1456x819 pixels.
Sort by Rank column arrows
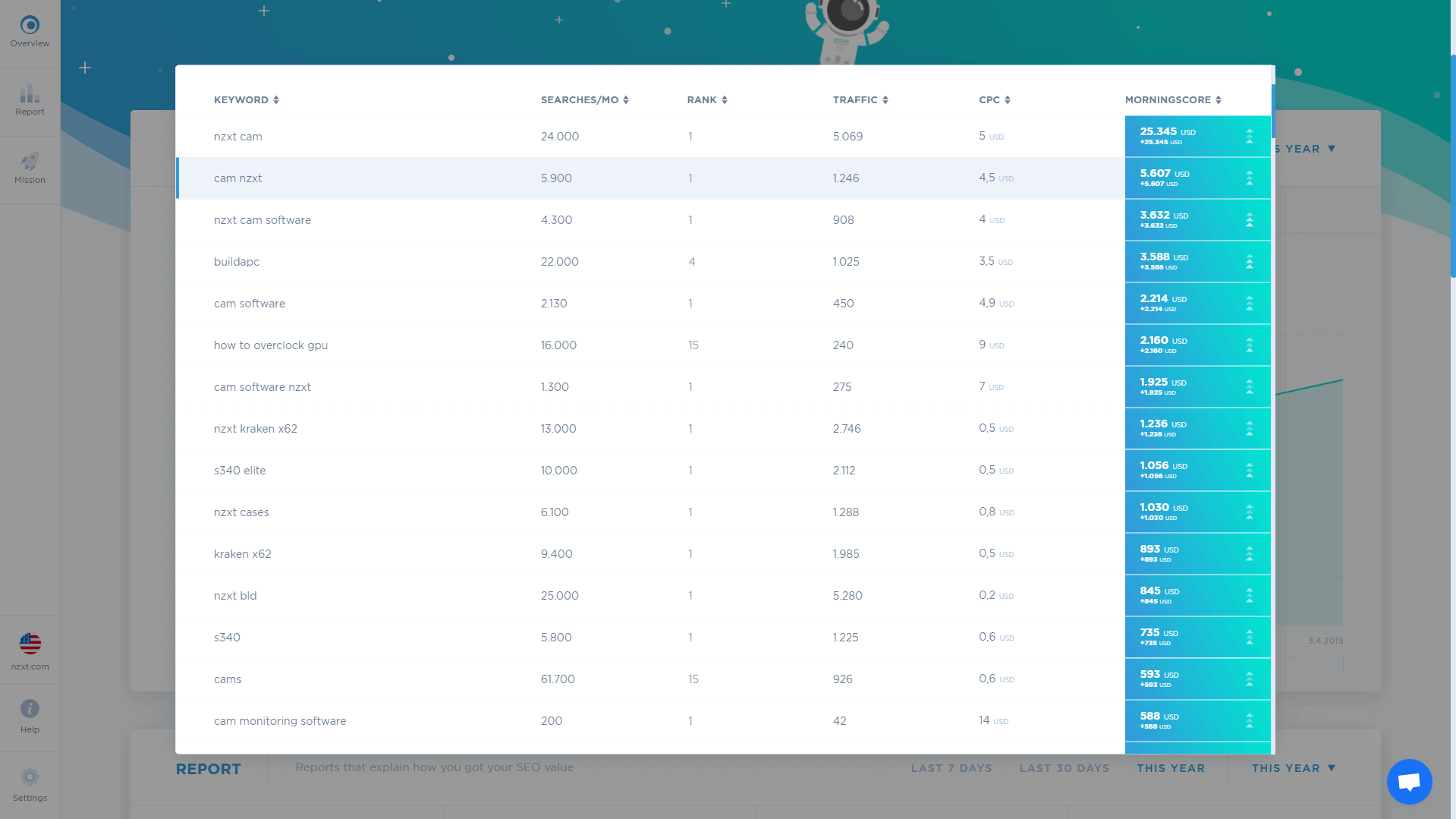click(x=725, y=100)
